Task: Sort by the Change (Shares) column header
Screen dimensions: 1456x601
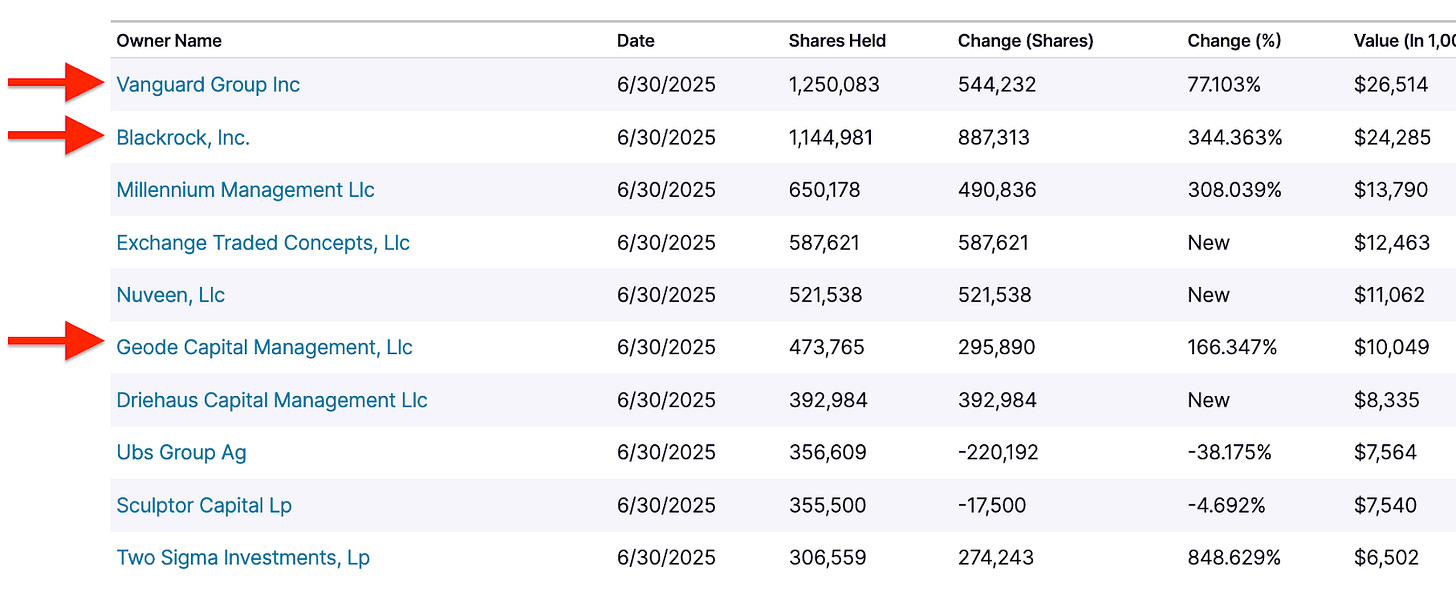Action: pyautogui.click(x=1025, y=41)
